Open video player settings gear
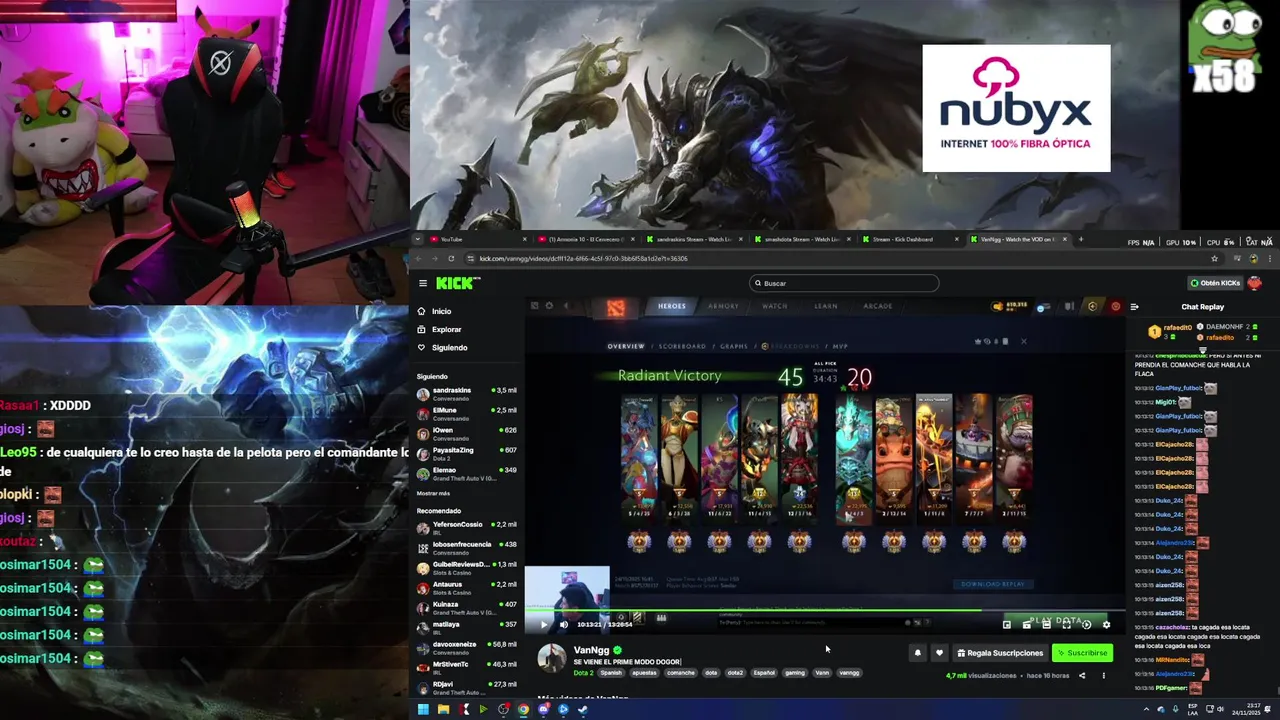 1106,624
